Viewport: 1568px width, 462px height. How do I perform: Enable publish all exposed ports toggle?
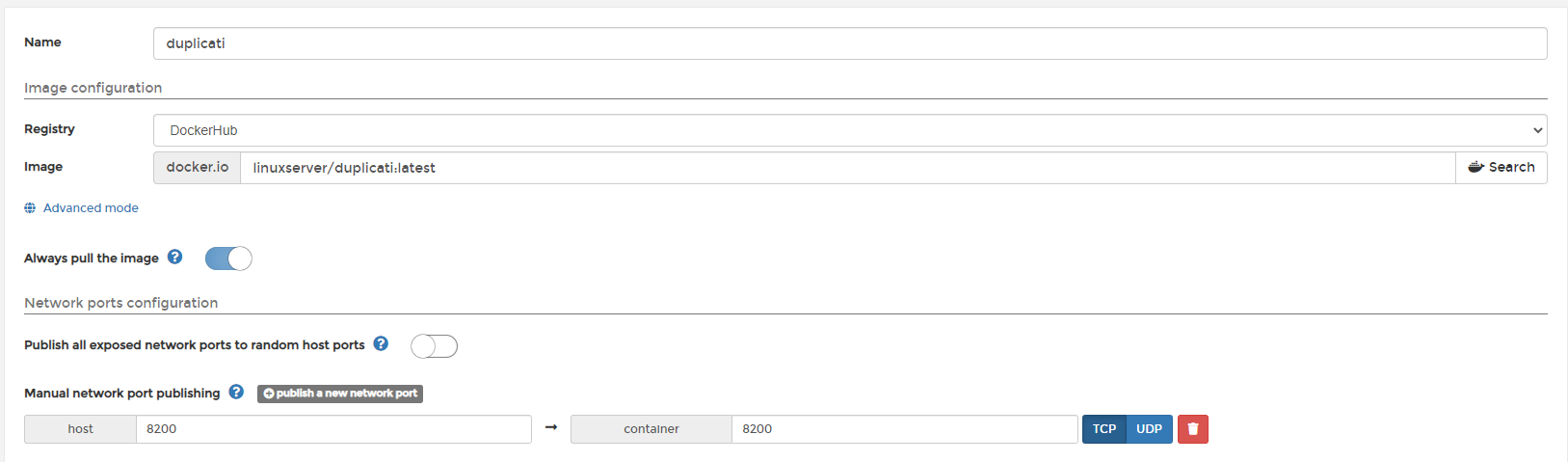pyautogui.click(x=434, y=346)
